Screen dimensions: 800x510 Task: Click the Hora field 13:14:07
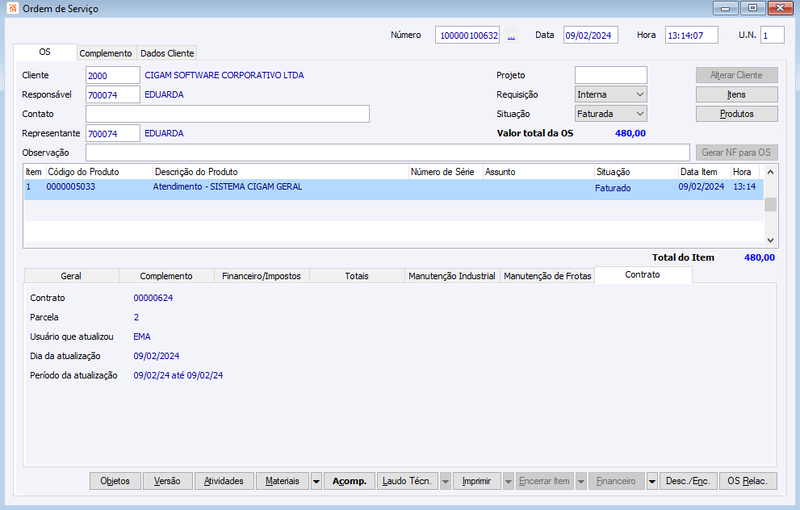coord(691,35)
